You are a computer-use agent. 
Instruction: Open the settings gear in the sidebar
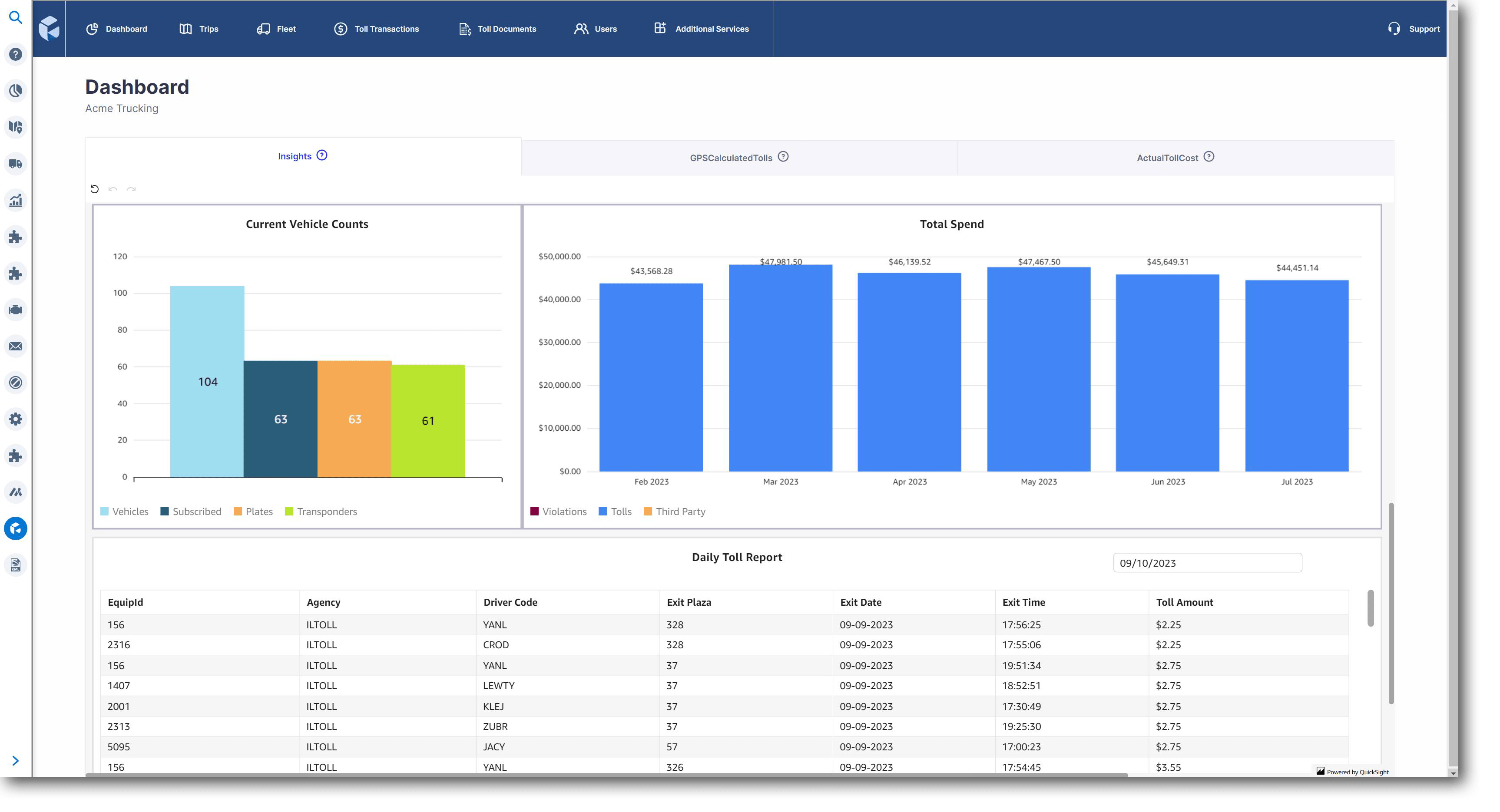point(16,419)
